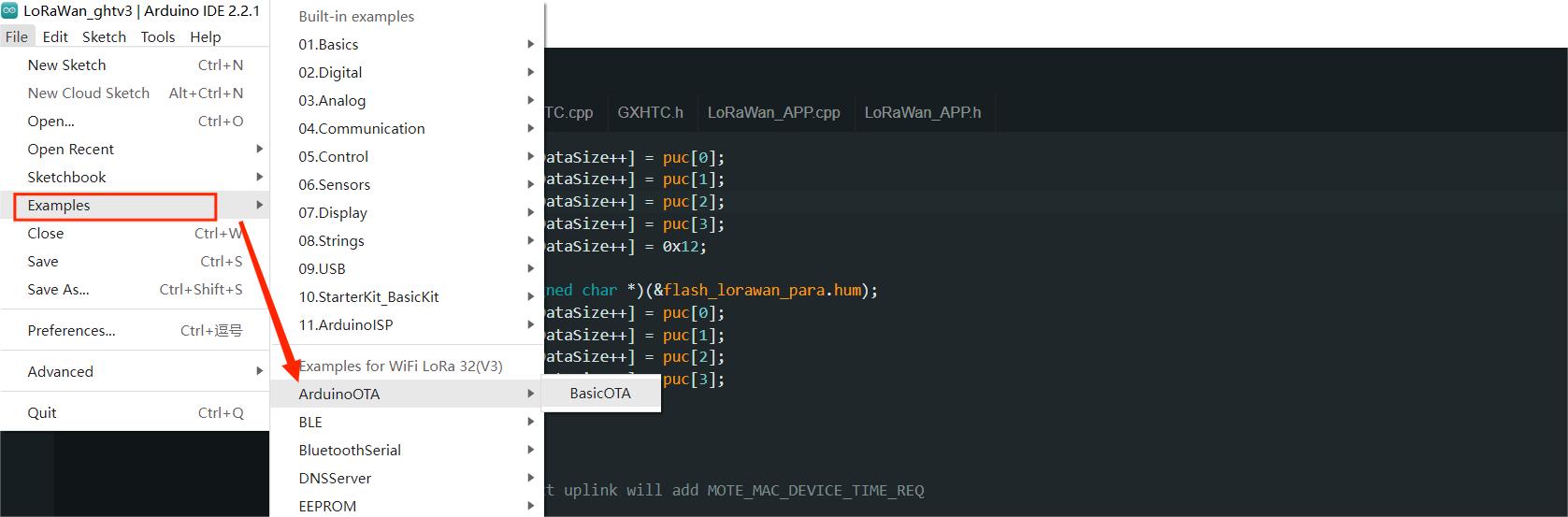Viewport: 1568px width, 517px height.
Task: Click the Examples menu entry
Action: (x=59, y=206)
